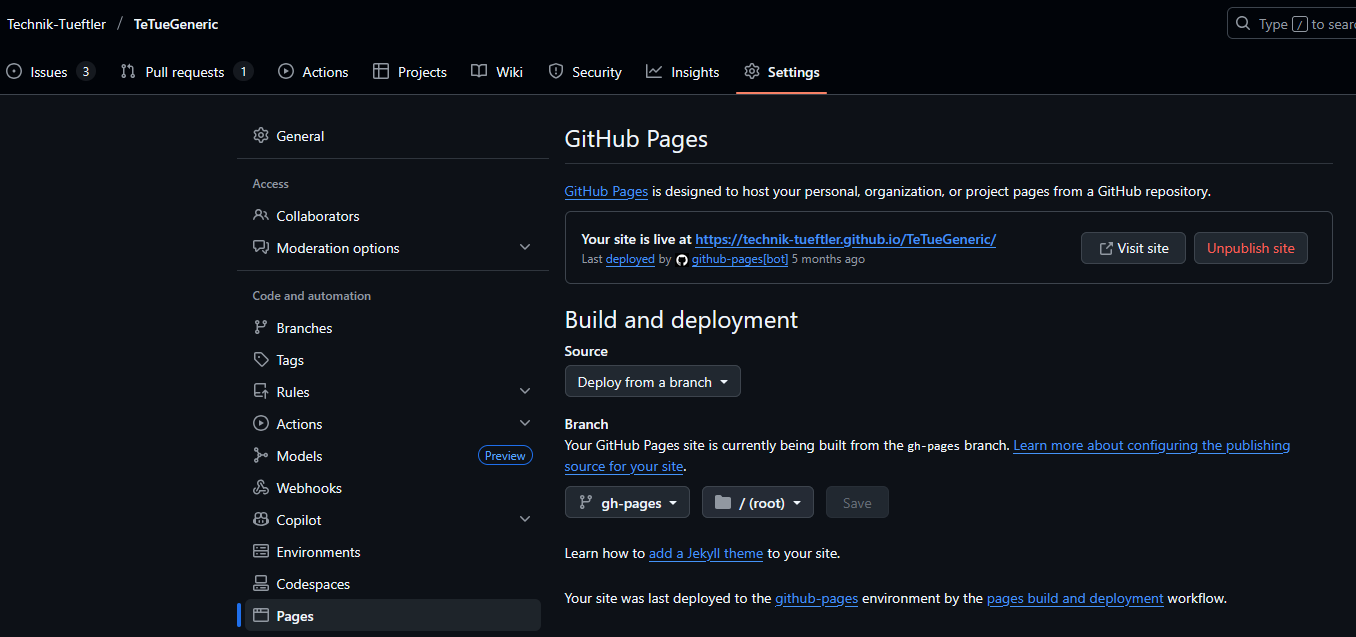
Task: Click the Webhooks icon
Action: point(261,488)
